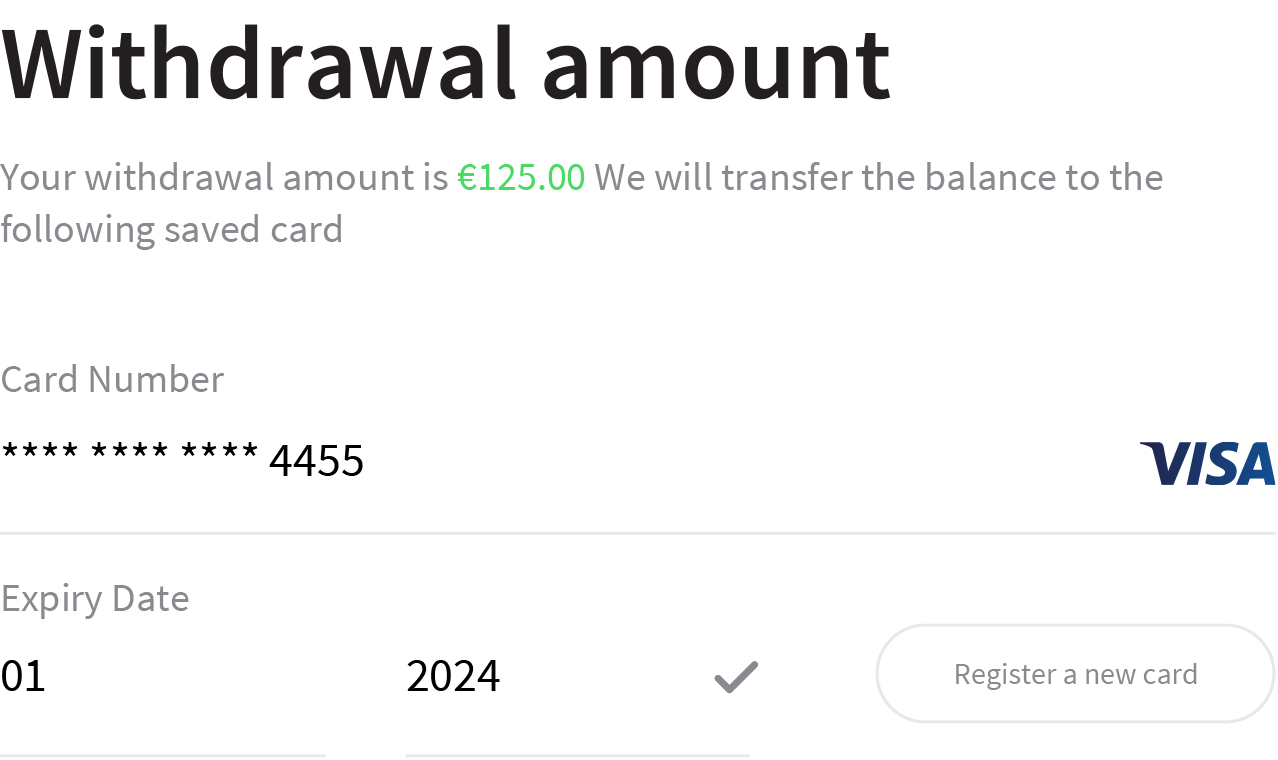Click the Expiry Date label
Screen dimensions: 1278x760
point(95,598)
